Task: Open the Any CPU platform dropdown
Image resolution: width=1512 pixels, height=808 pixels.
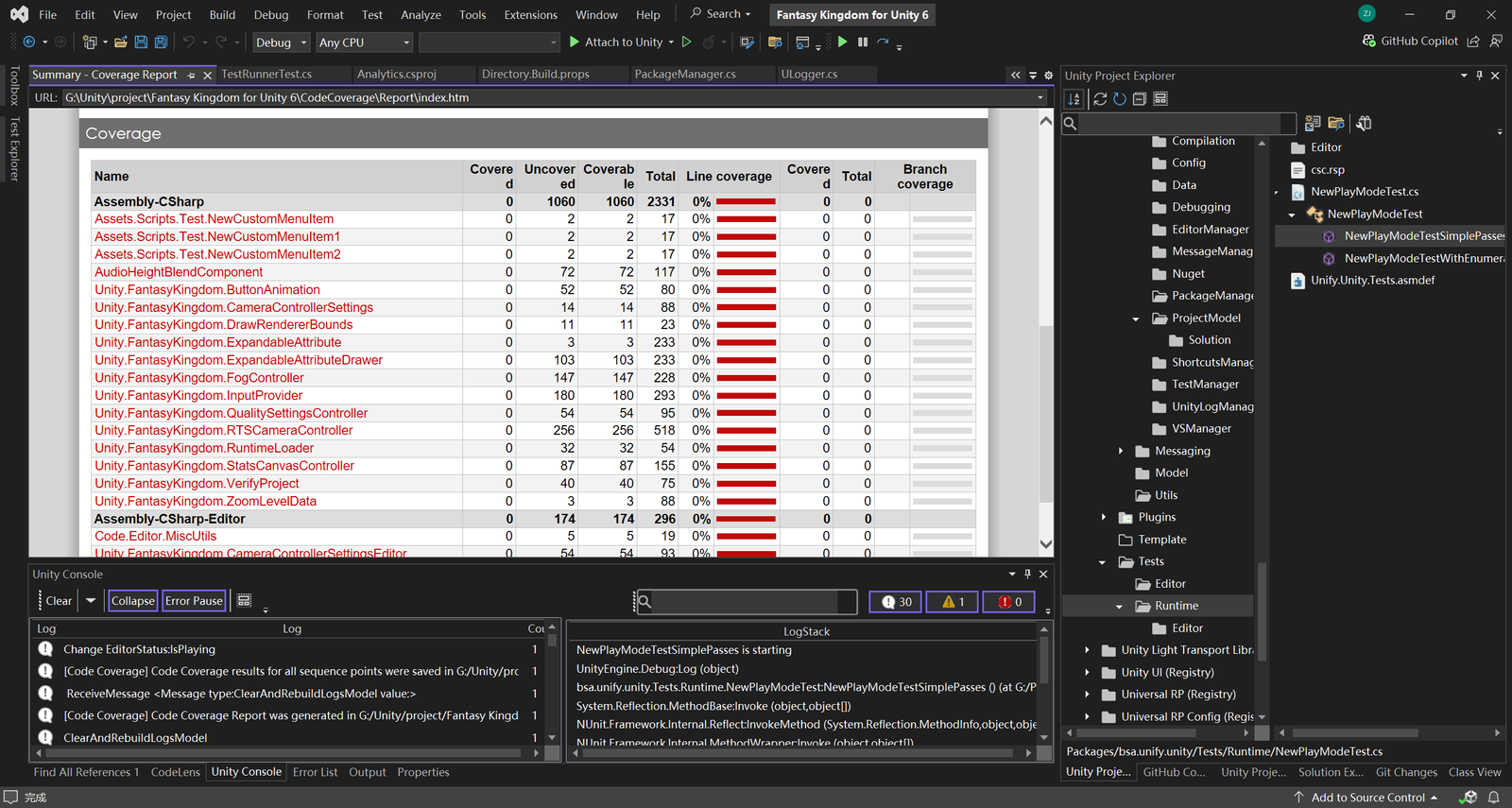Action: (364, 43)
